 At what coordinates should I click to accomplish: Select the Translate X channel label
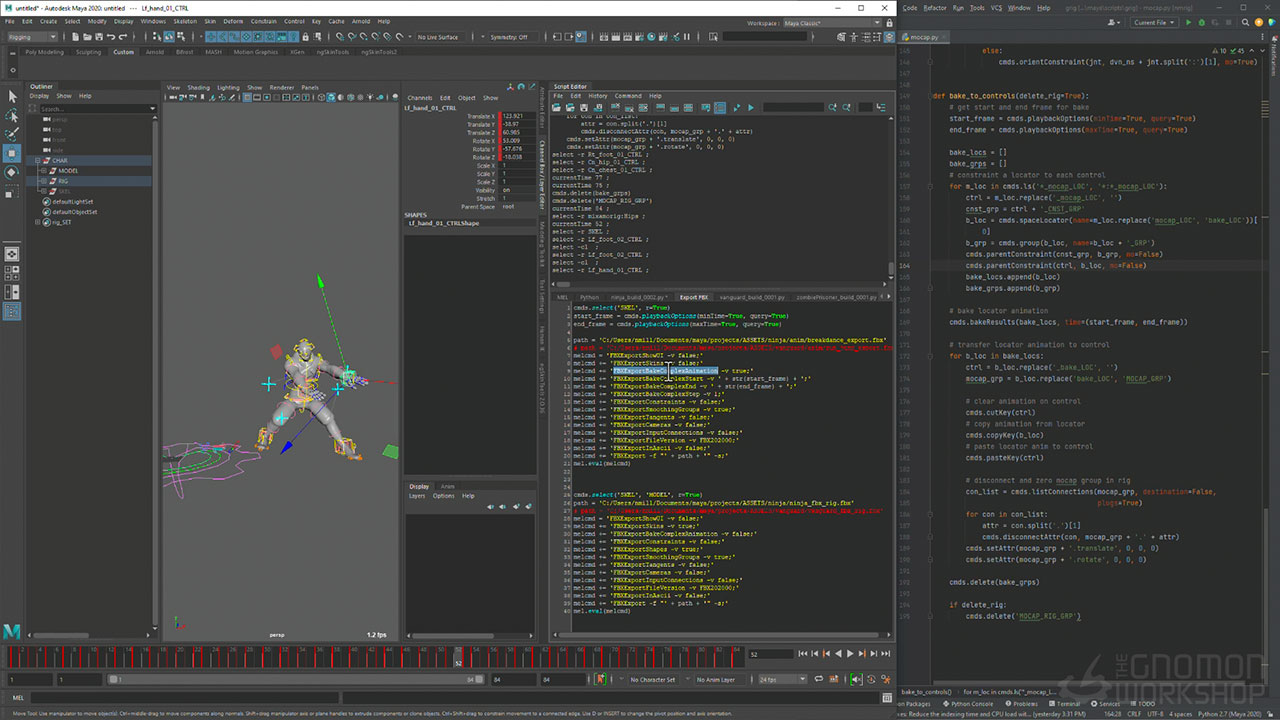(480, 116)
